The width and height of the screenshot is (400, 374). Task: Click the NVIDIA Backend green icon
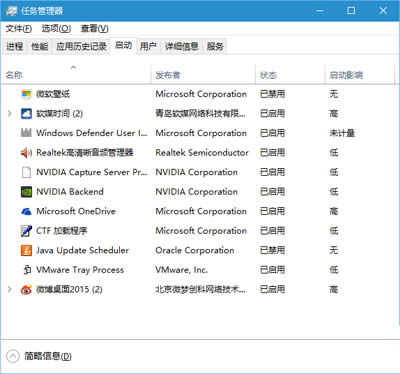click(x=26, y=192)
